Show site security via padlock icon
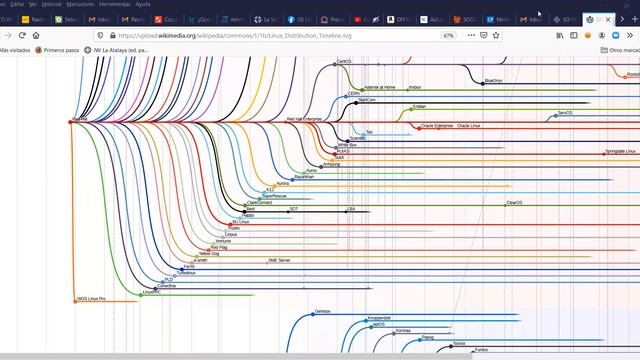Screen dimensions: 640x360 coord(112,36)
